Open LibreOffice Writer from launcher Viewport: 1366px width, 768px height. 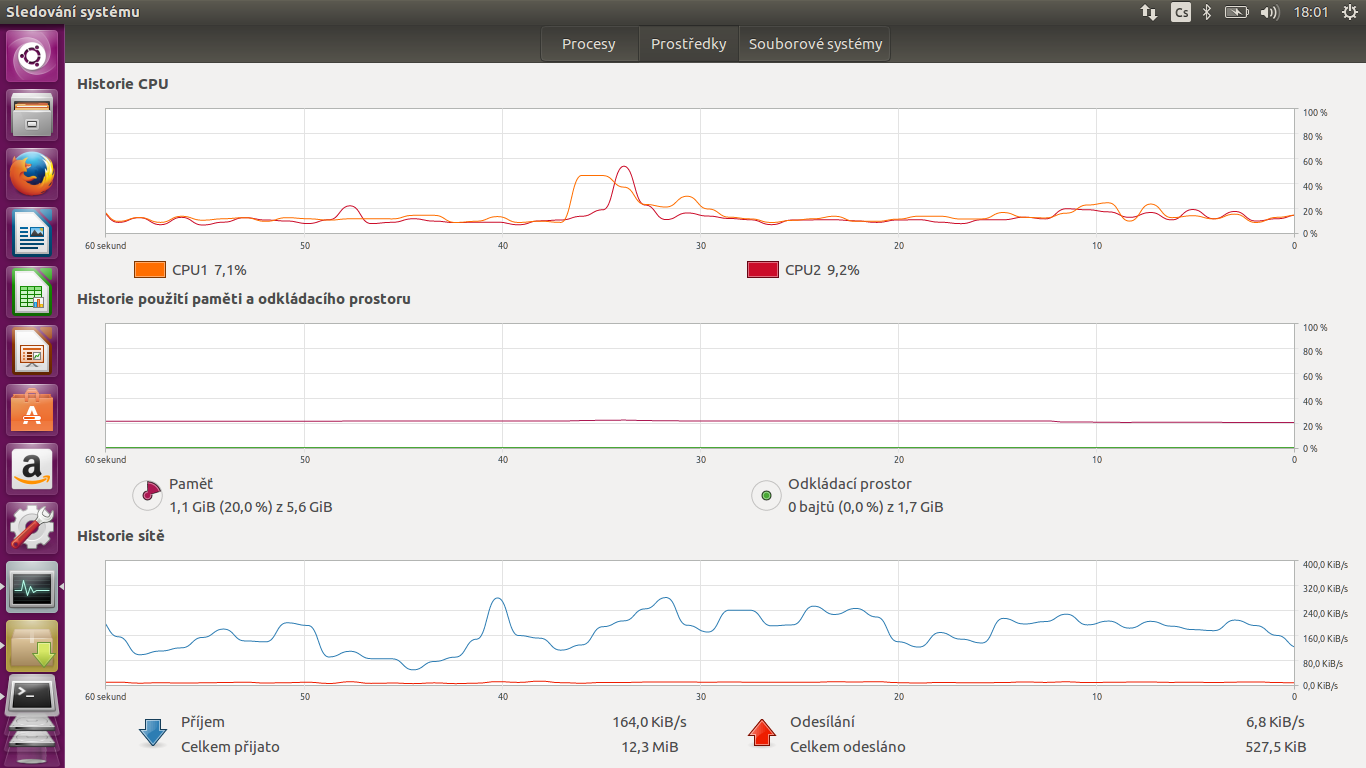(32, 233)
